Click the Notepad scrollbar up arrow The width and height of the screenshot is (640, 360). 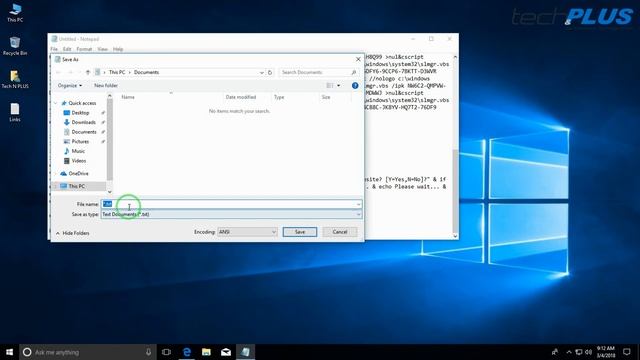pos(455,57)
